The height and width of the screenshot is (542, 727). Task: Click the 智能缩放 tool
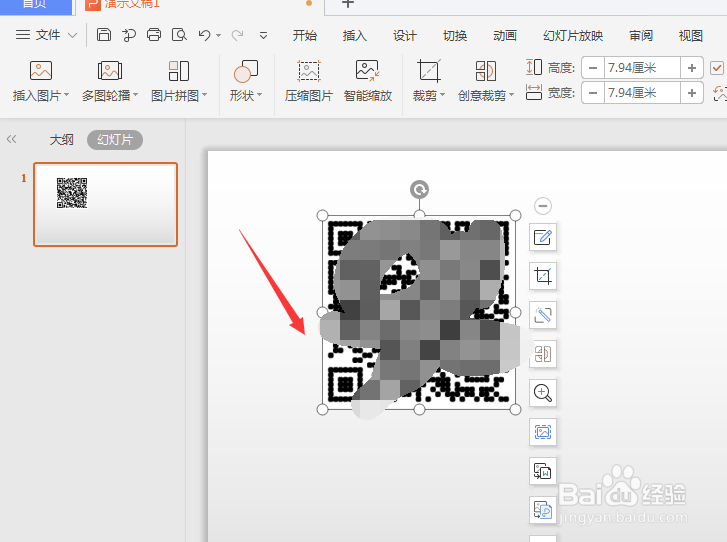[368, 81]
